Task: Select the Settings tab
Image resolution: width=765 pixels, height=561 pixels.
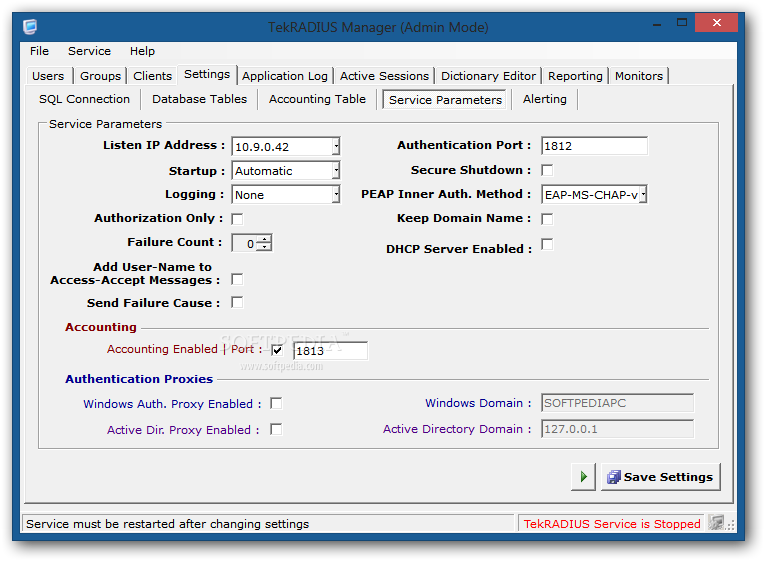Action: 207,74
